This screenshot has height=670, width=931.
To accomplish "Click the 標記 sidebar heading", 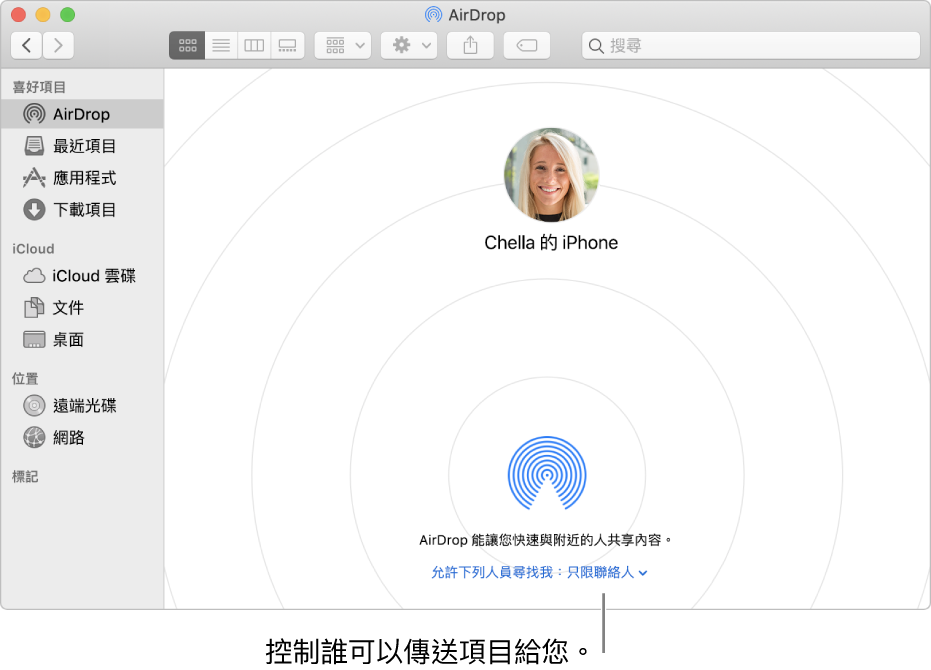I will point(25,477).
